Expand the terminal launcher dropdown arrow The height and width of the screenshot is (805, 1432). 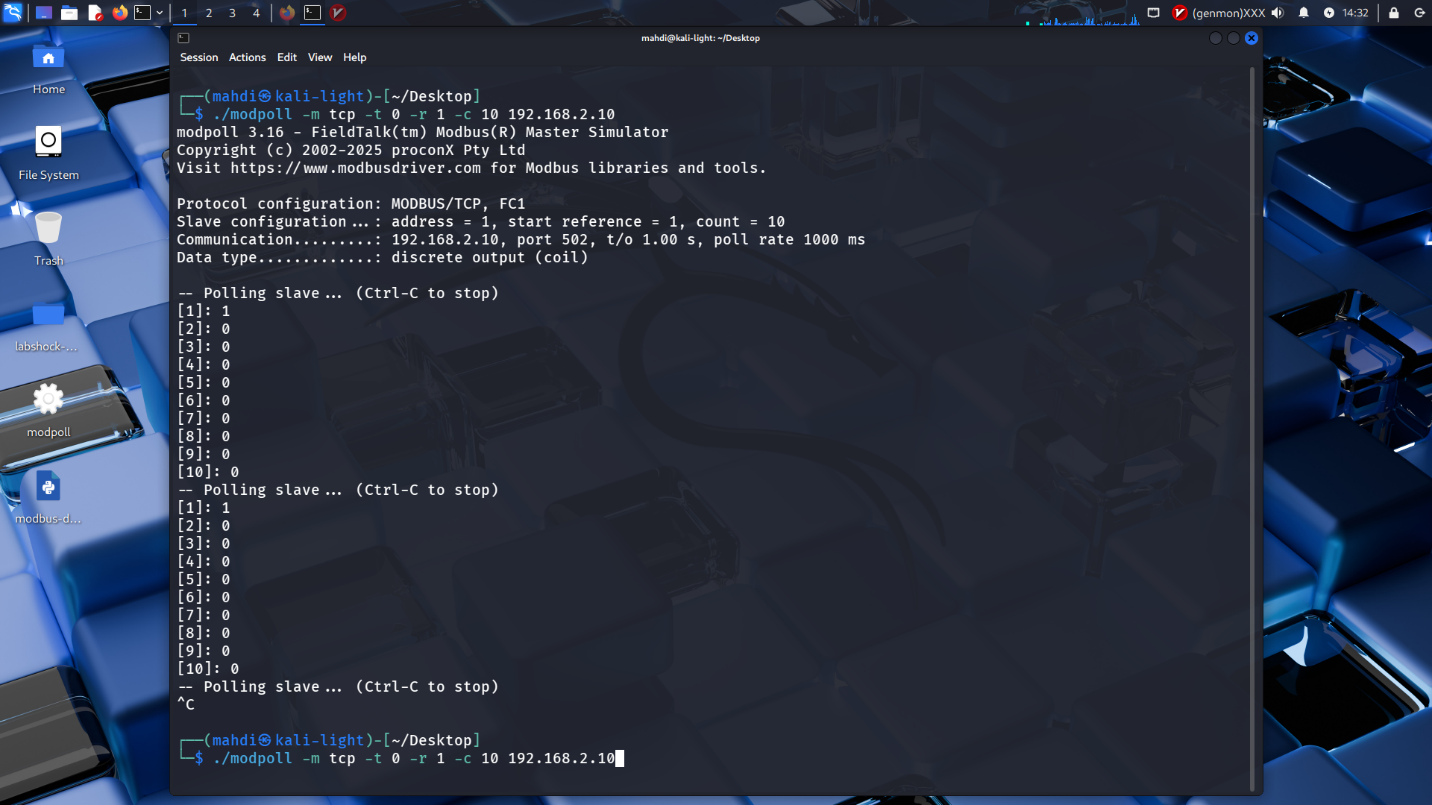[159, 13]
